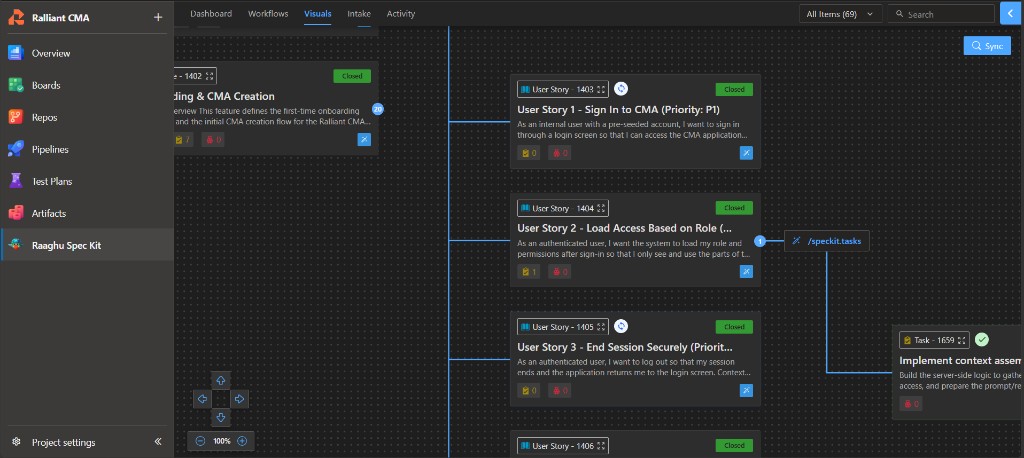Open Boards in the sidebar
The image size is (1024, 458).
click(x=87, y=86)
